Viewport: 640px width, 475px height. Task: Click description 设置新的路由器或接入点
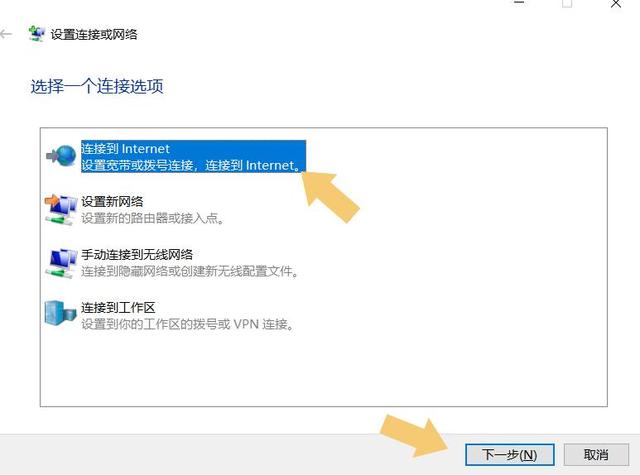pyautogui.click(x=153, y=218)
